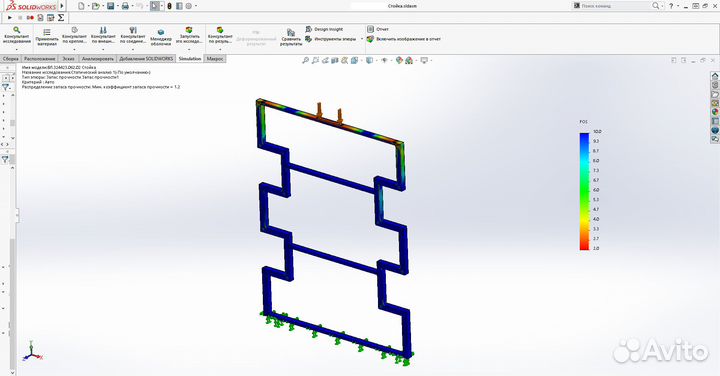This screenshot has height=376, width=720.
Task: Click the Критерий : Авто text line
Action: click(38, 82)
